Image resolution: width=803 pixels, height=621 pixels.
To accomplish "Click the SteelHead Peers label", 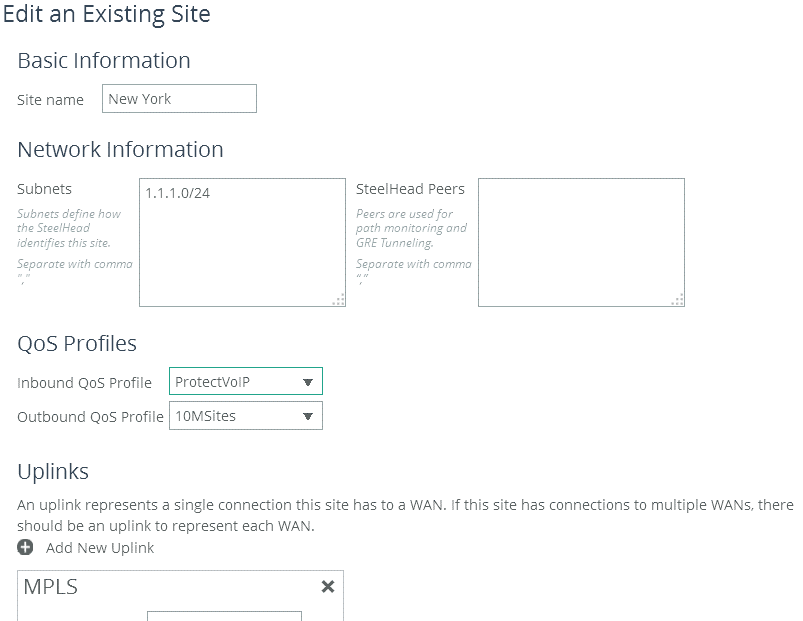I will (x=410, y=189).
